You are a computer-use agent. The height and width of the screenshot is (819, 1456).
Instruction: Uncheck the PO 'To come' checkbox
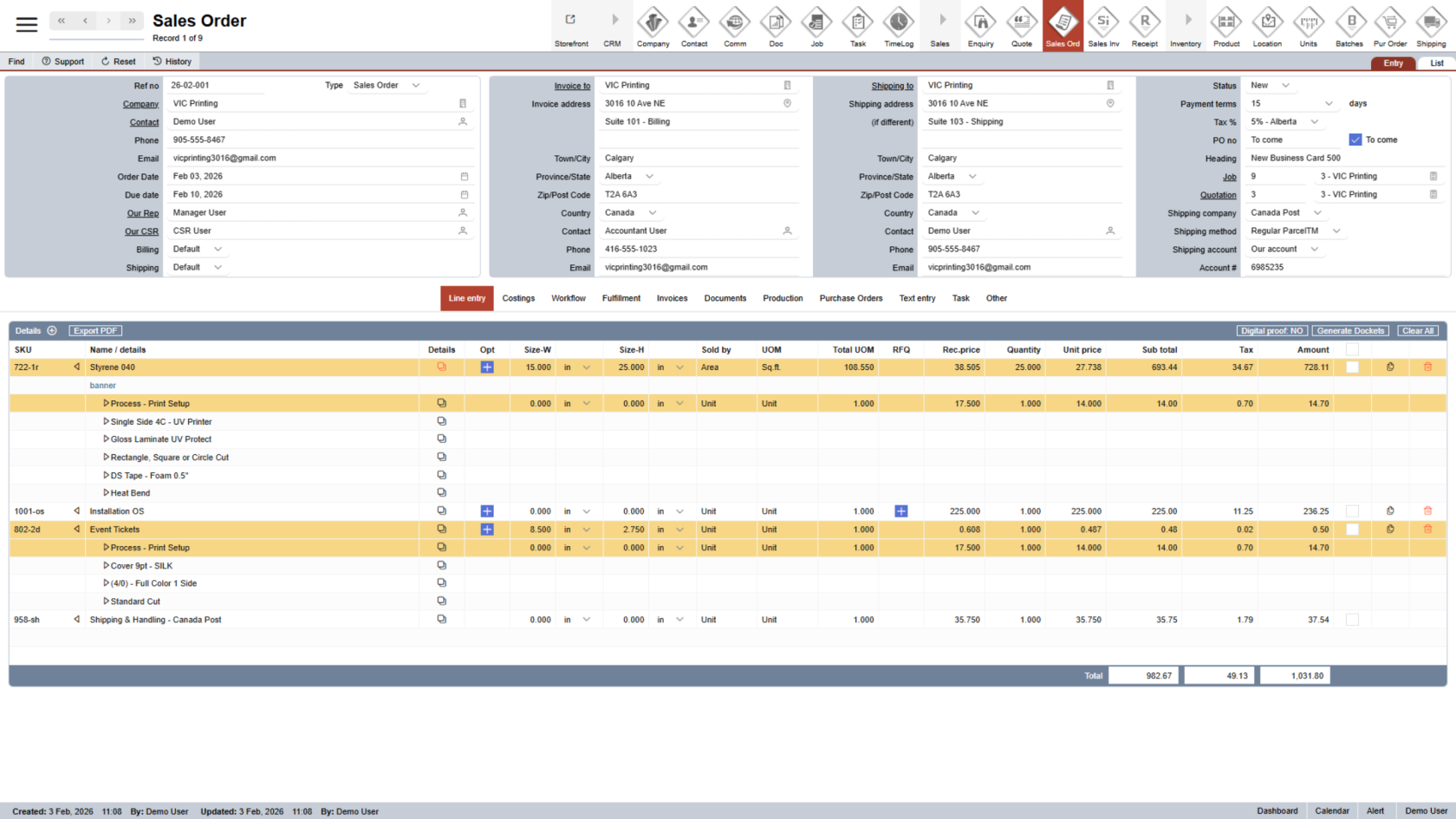pyautogui.click(x=1355, y=140)
